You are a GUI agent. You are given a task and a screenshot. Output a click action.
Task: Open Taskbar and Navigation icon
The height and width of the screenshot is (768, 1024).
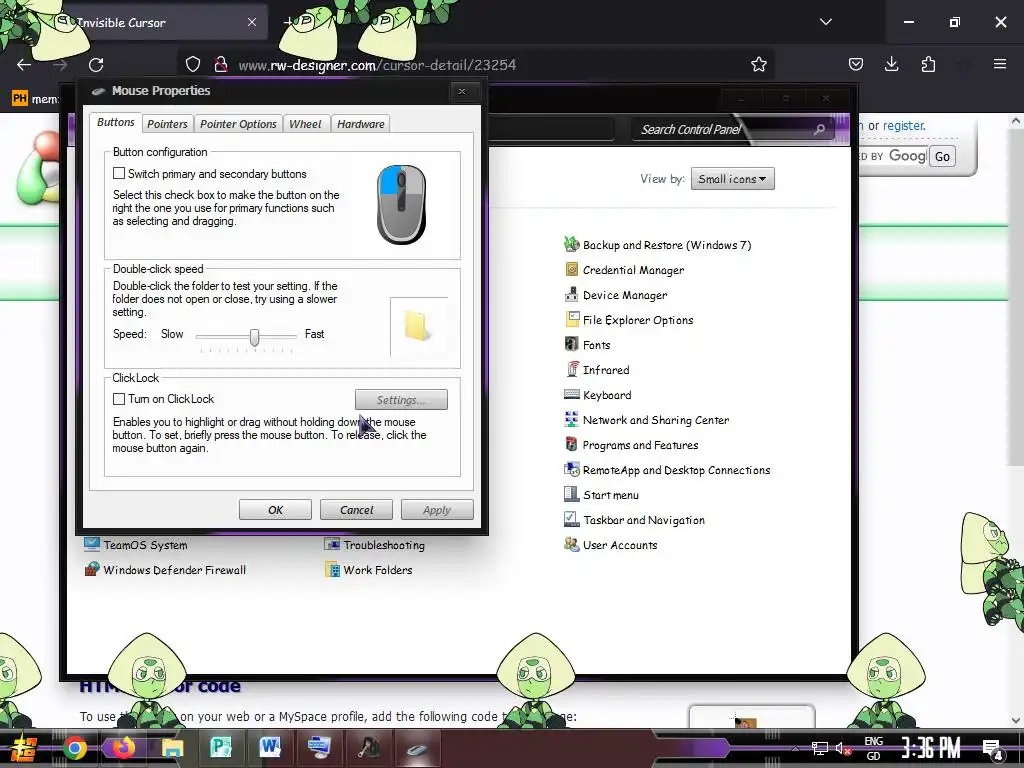tap(571, 519)
